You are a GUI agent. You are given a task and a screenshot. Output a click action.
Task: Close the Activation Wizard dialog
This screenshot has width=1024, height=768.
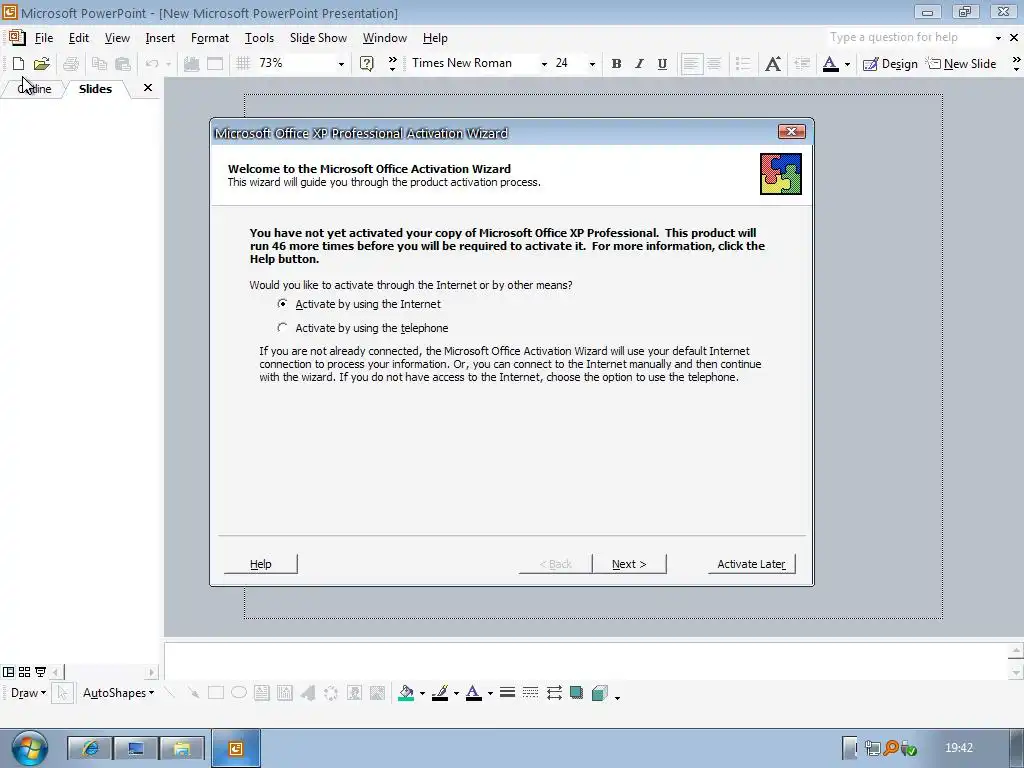(792, 132)
